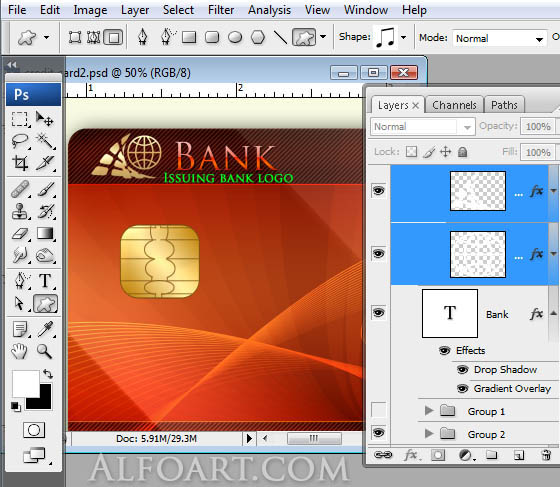The image size is (560, 487).
Task: Select the Healing Brush tool
Action: [20, 189]
